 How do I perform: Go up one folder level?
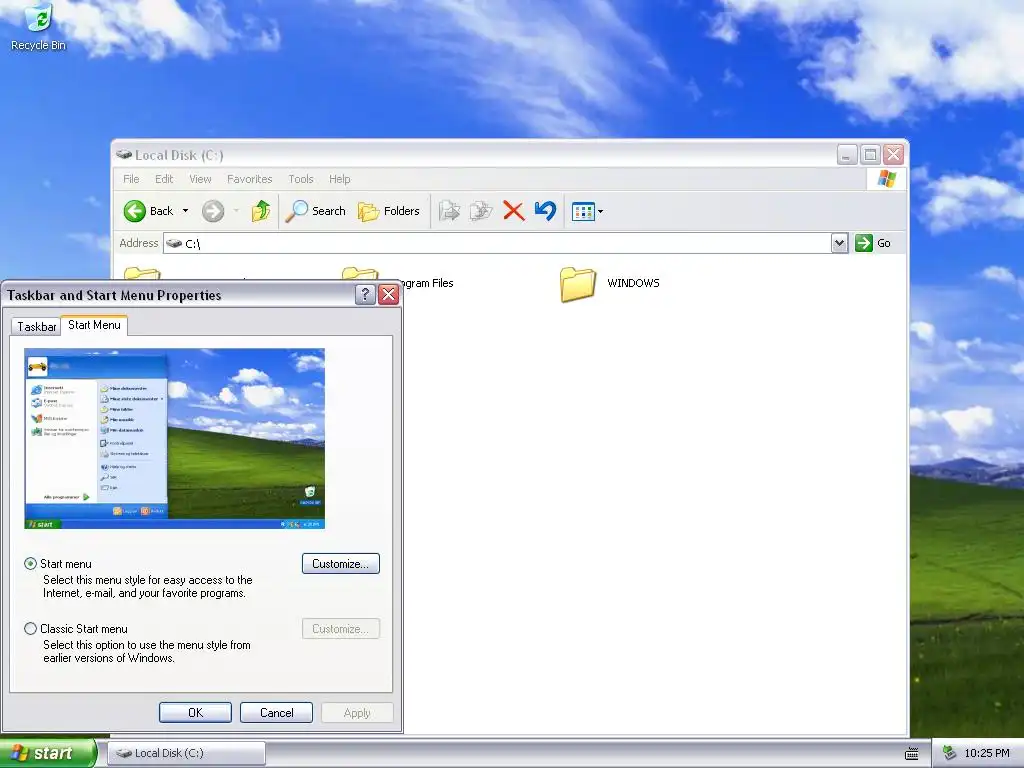(261, 211)
